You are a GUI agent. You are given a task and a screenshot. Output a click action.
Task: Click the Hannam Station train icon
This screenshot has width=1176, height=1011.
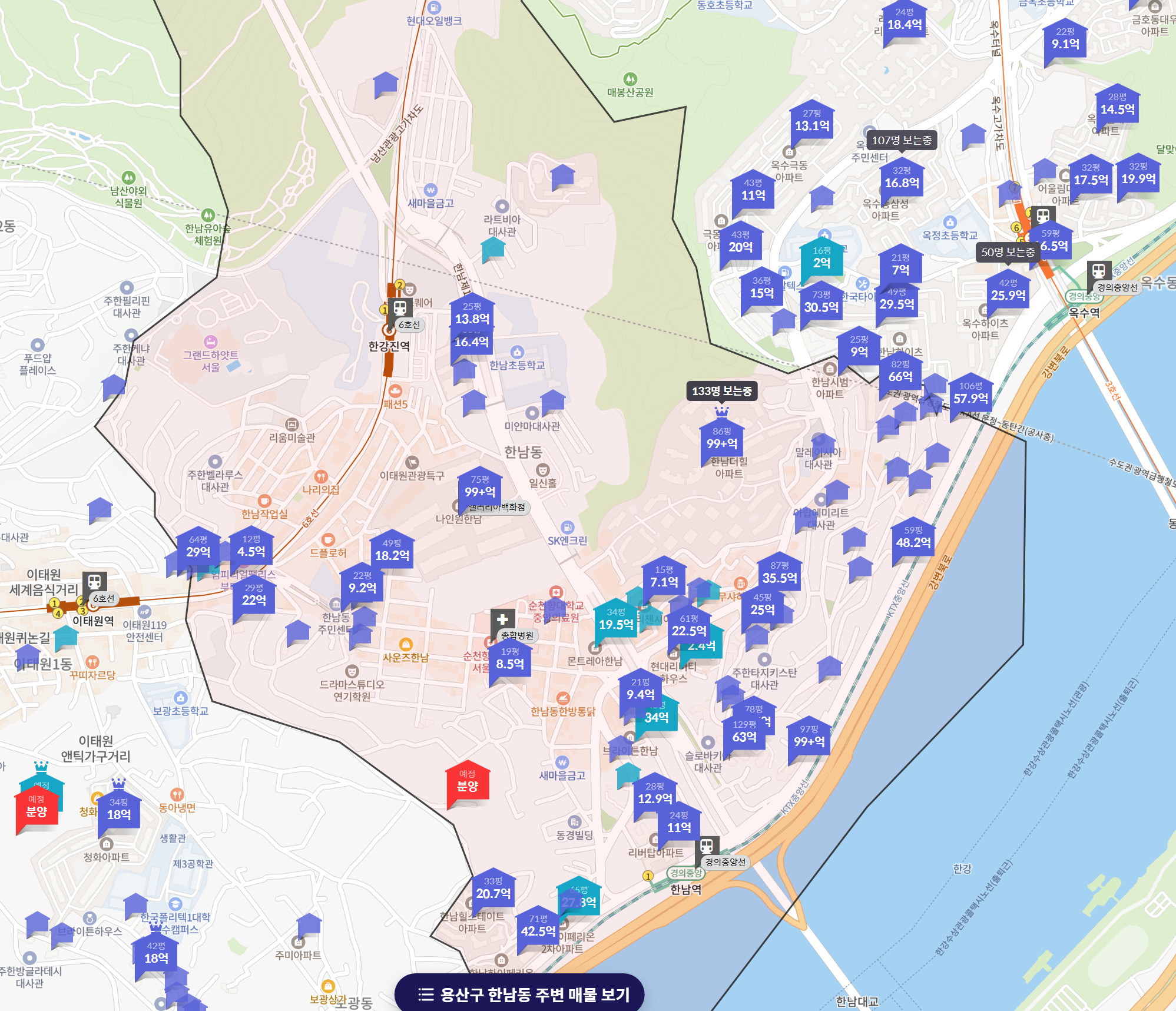[x=707, y=846]
